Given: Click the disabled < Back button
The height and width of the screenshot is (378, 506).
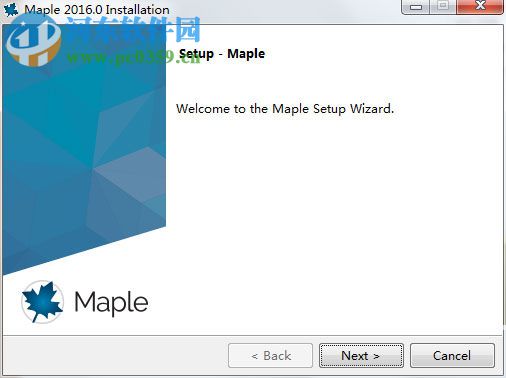Looking at the screenshot, I should point(270,356).
